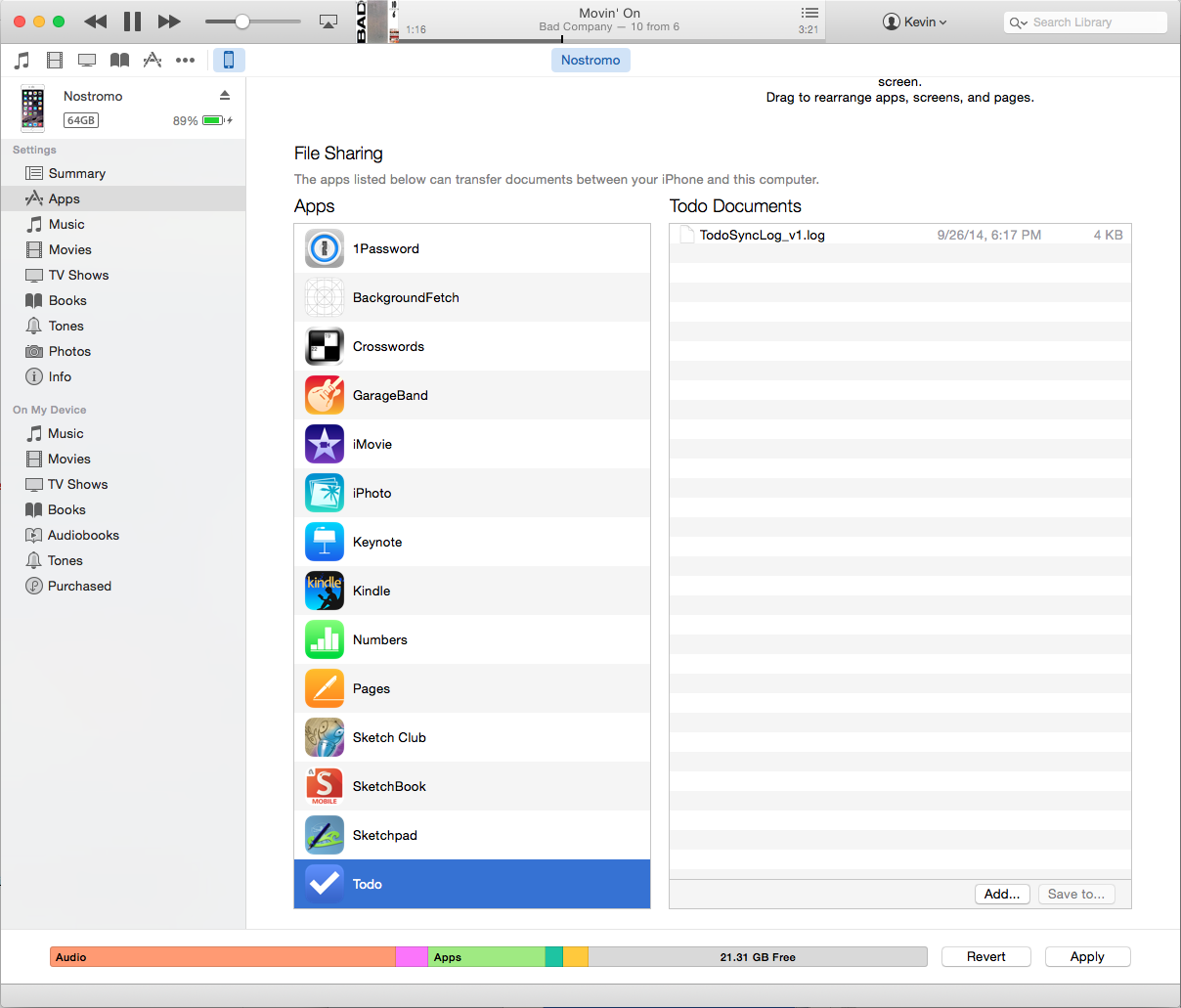Click the Save to... button
1181x1008 pixels.
[x=1076, y=894]
